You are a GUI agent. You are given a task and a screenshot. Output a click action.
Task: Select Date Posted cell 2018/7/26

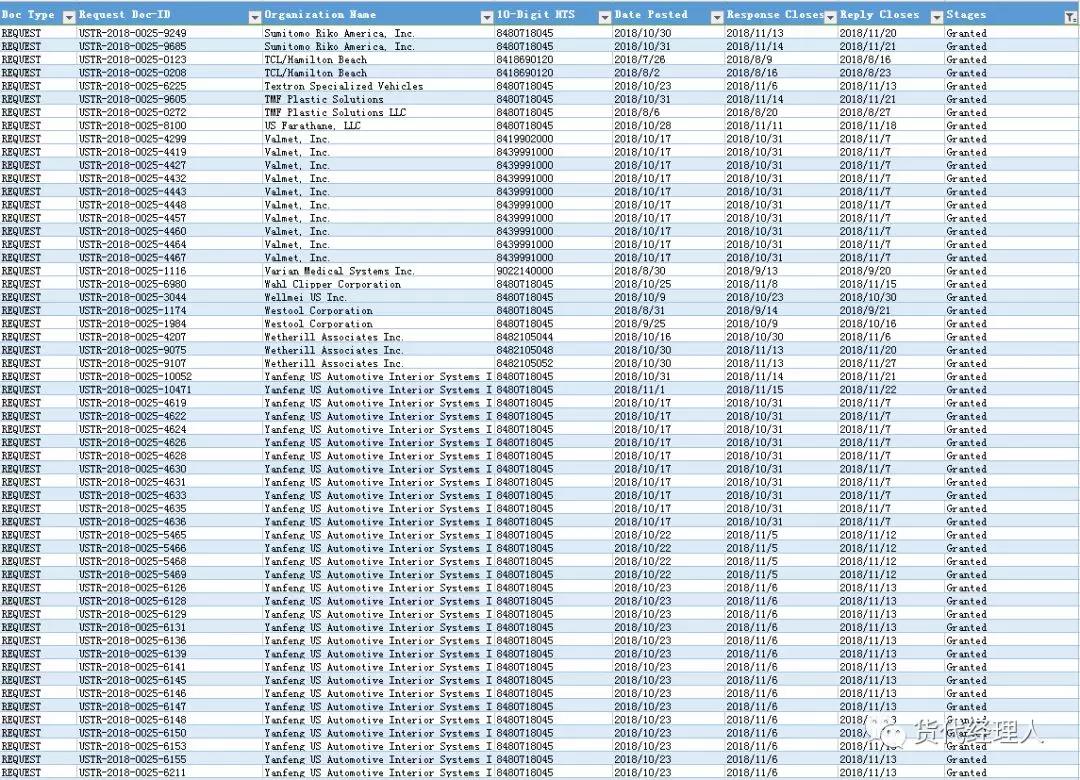[x=668, y=59]
